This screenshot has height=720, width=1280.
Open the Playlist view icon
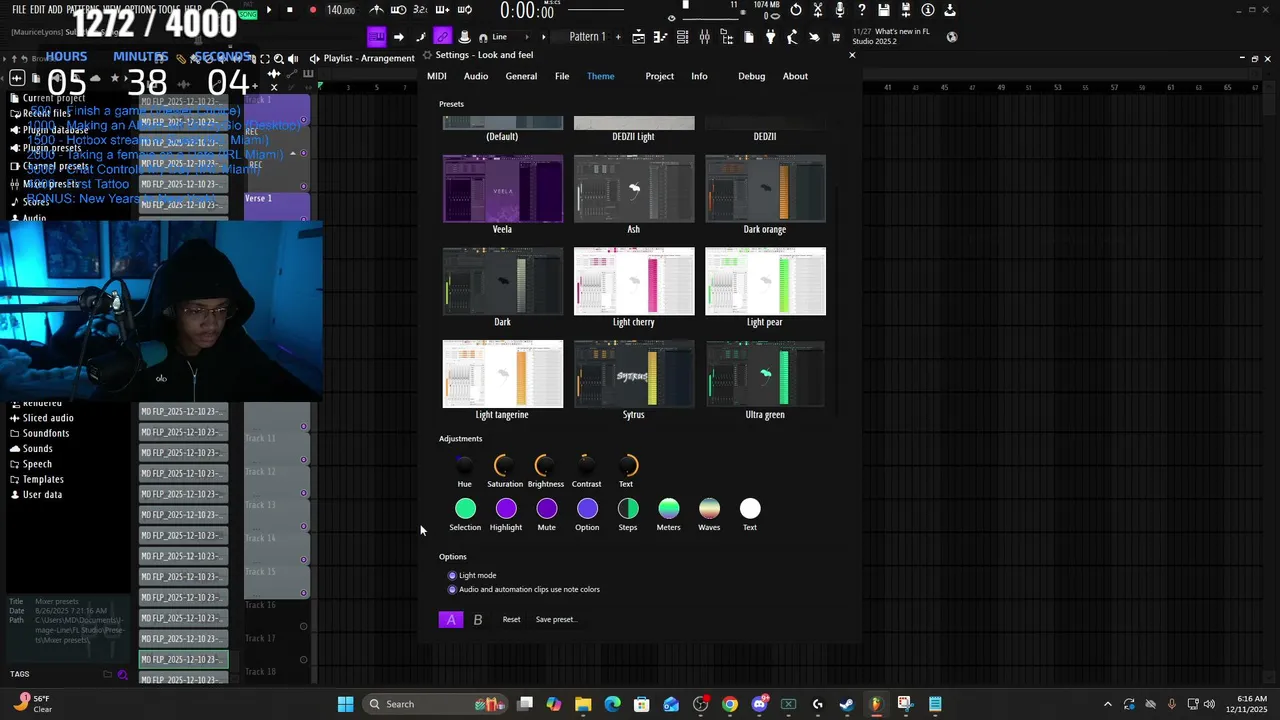[x=639, y=37]
